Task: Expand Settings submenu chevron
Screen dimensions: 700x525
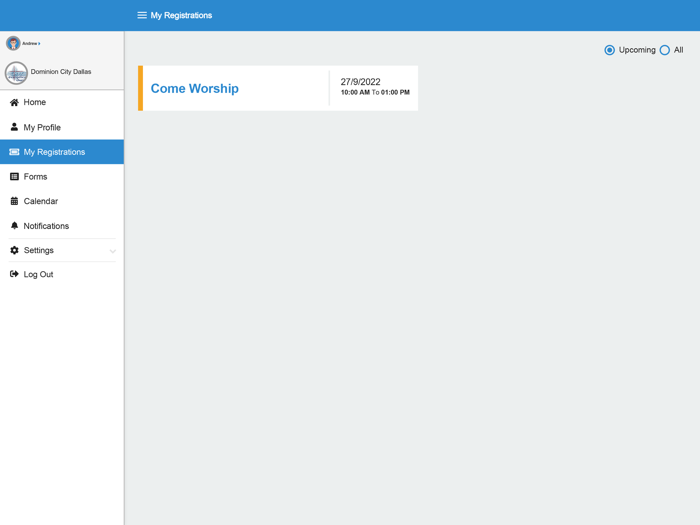Action: pos(112,251)
